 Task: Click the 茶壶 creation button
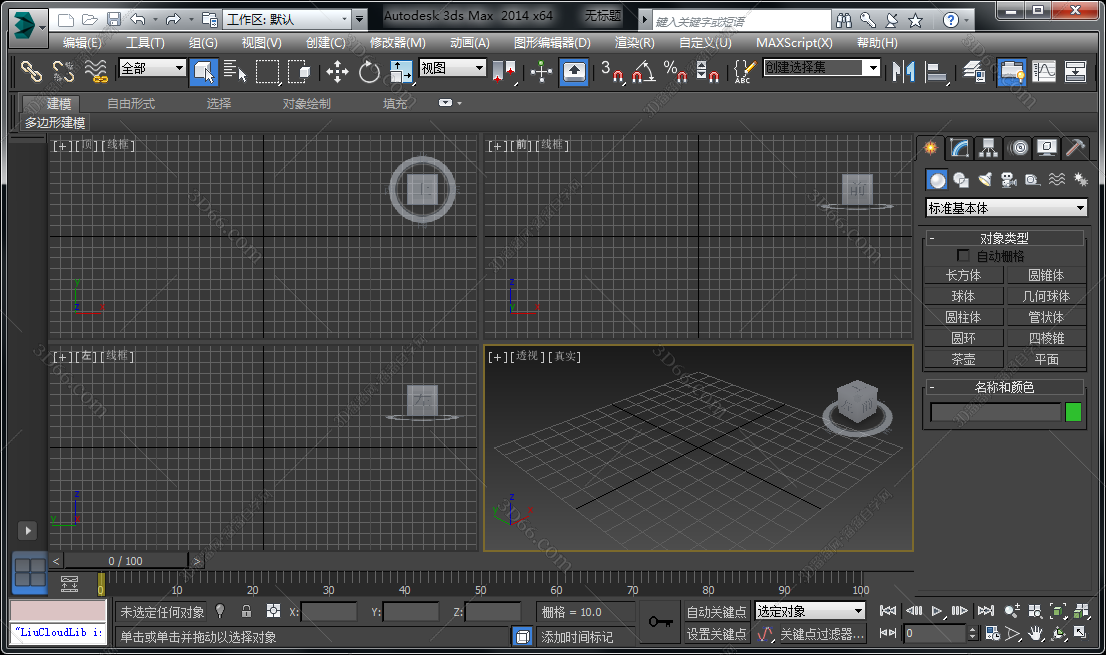963,358
